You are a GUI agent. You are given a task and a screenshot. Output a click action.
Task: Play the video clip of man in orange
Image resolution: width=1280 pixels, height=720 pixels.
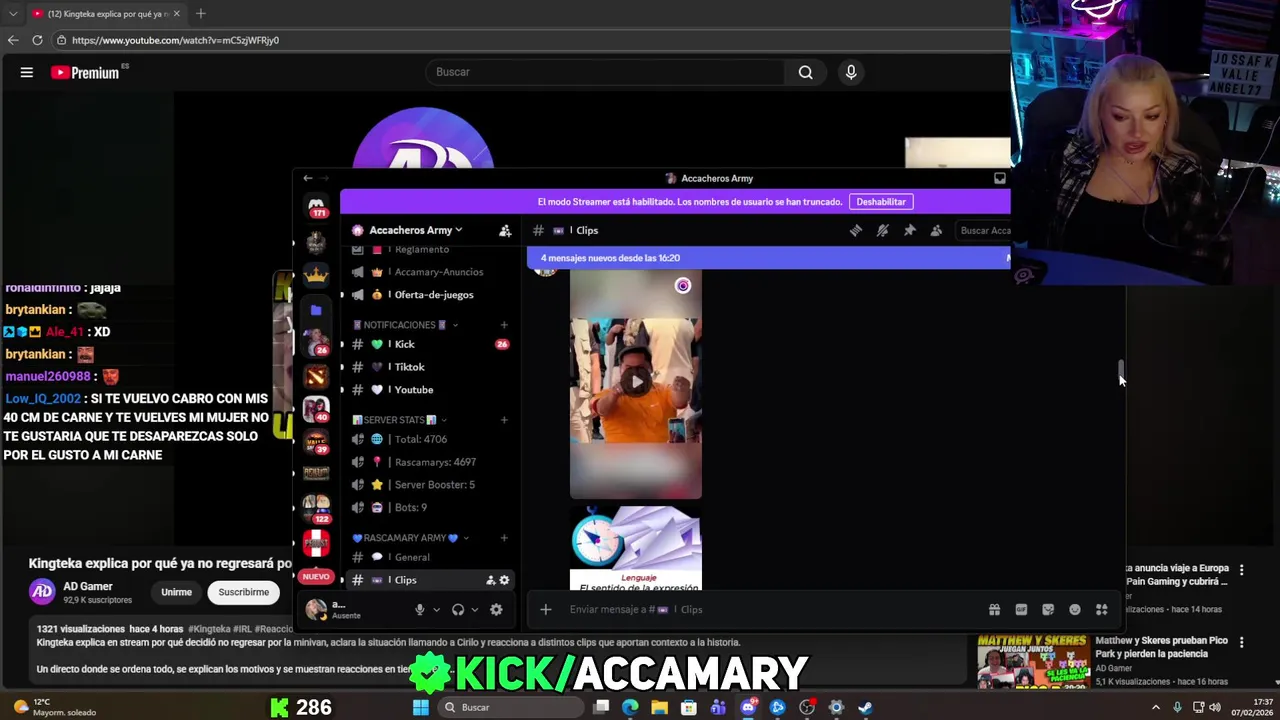(636, 382)
